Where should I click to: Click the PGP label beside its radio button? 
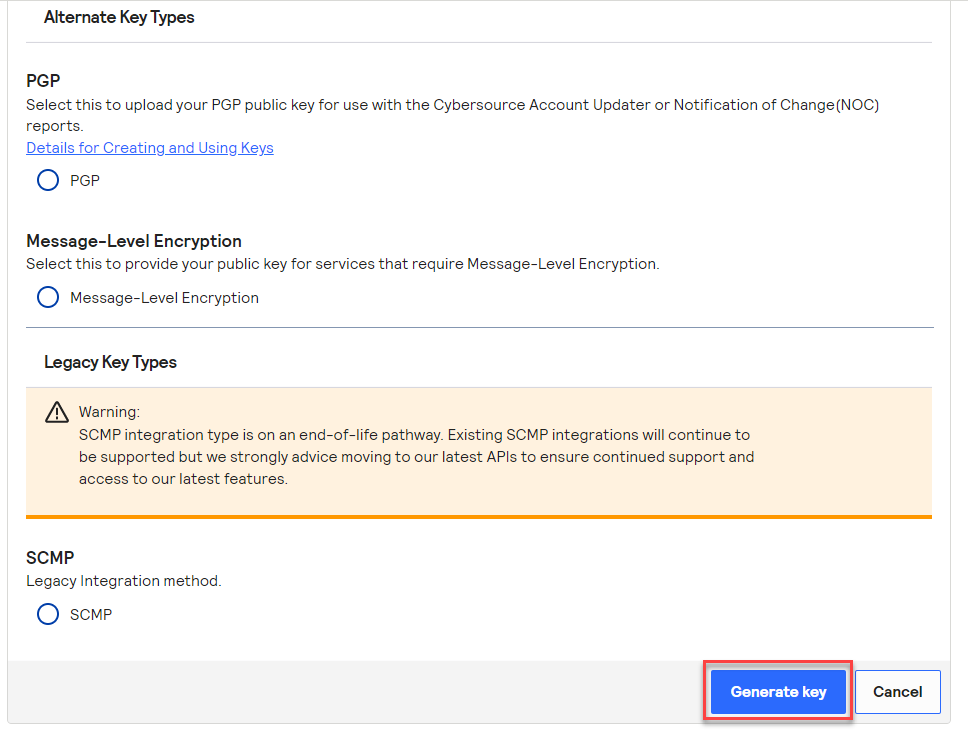click(x=85, y=180)
